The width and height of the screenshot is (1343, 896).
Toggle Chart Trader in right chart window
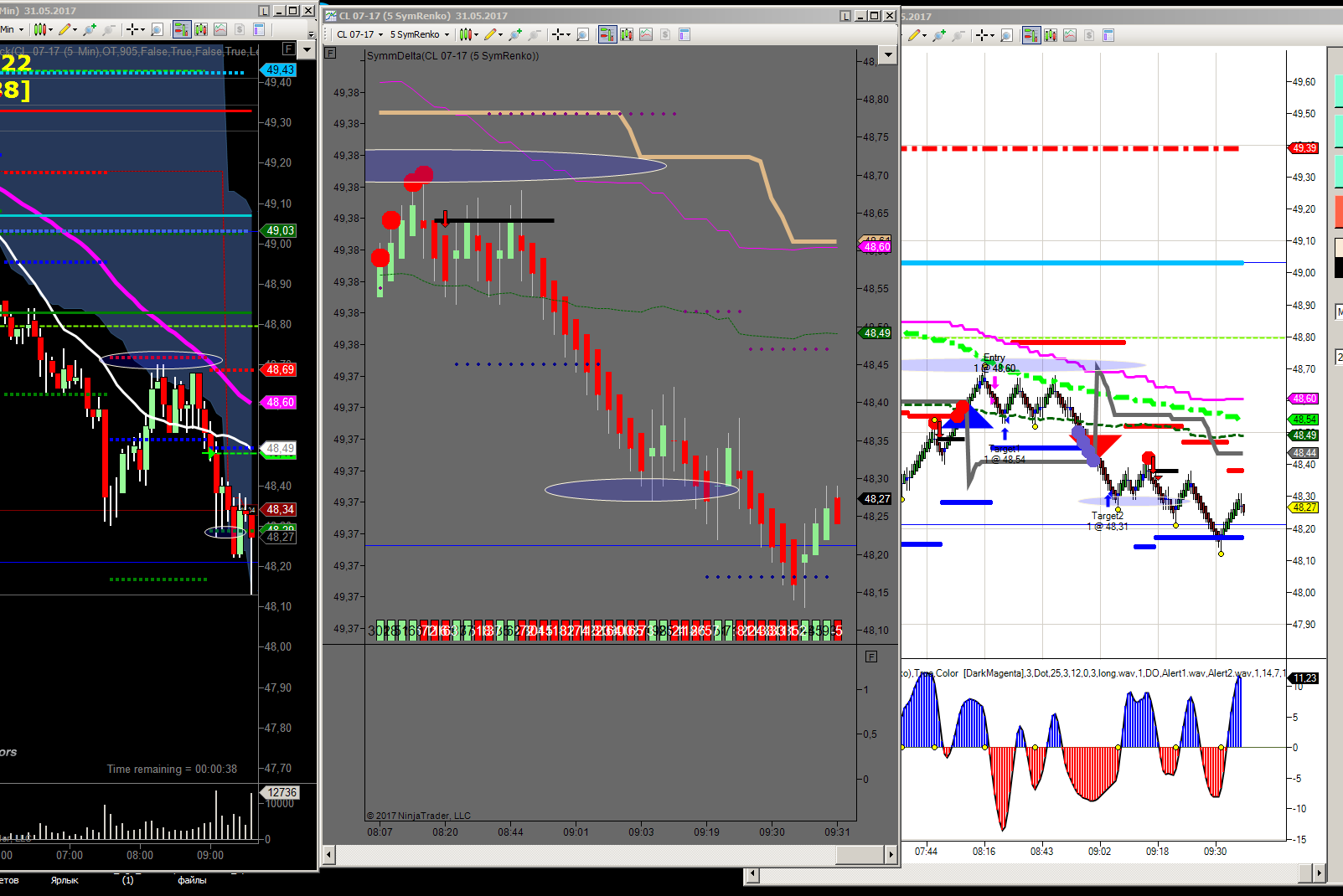coord(1031,35)
